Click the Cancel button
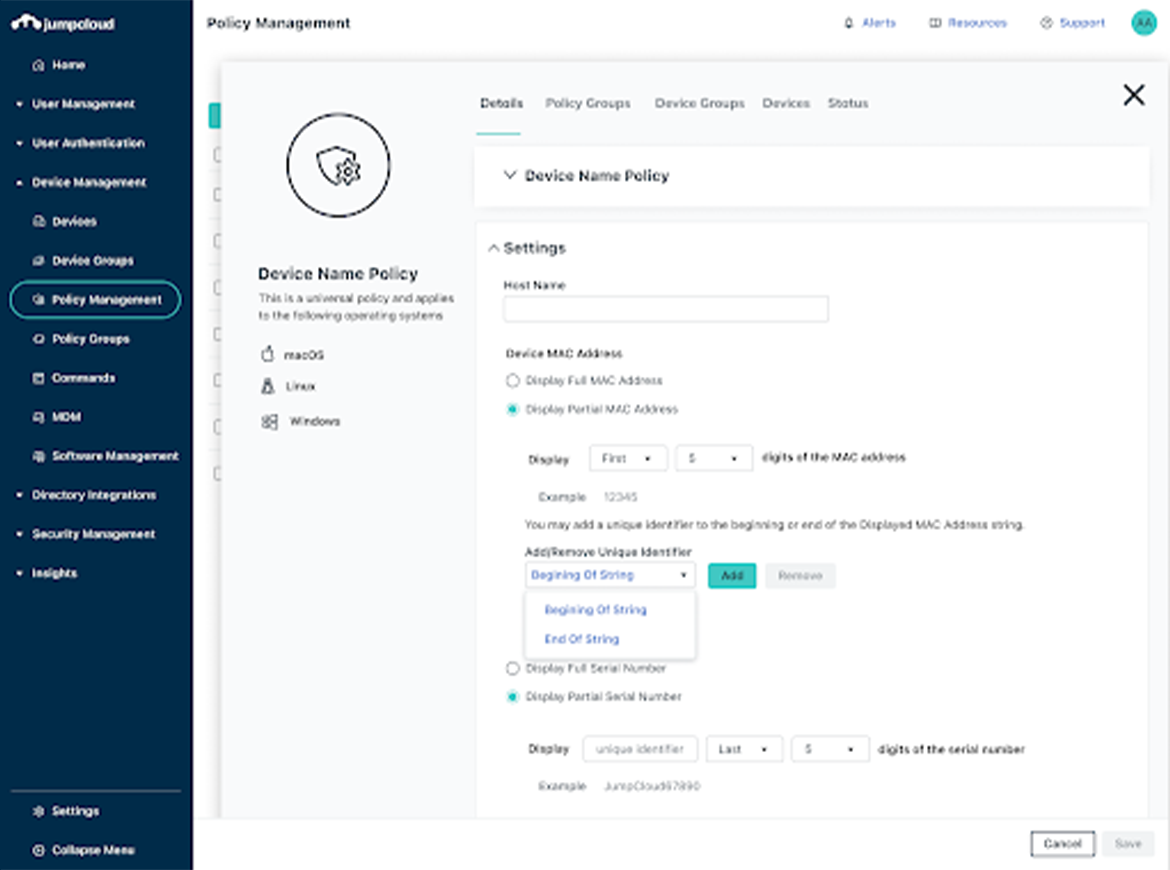Image resolution: width=1170 pixels, height=870 pixels. click(x=1063, y=844)
